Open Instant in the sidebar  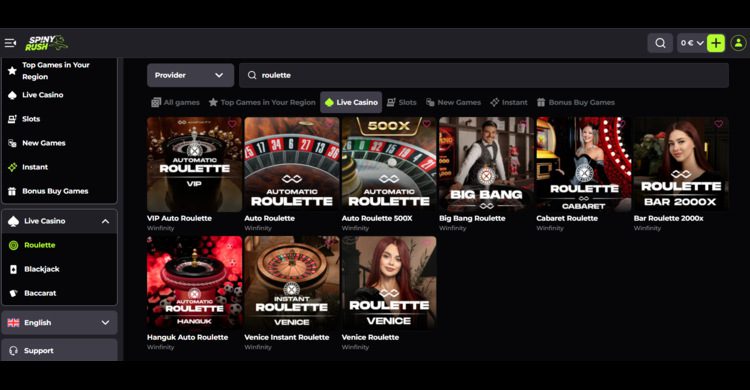59,167
